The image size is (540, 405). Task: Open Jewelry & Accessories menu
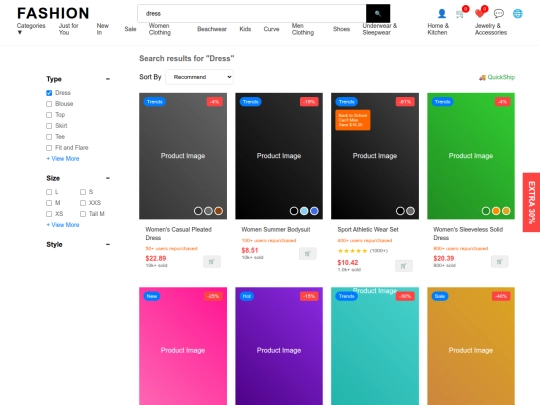coord(491,29)
